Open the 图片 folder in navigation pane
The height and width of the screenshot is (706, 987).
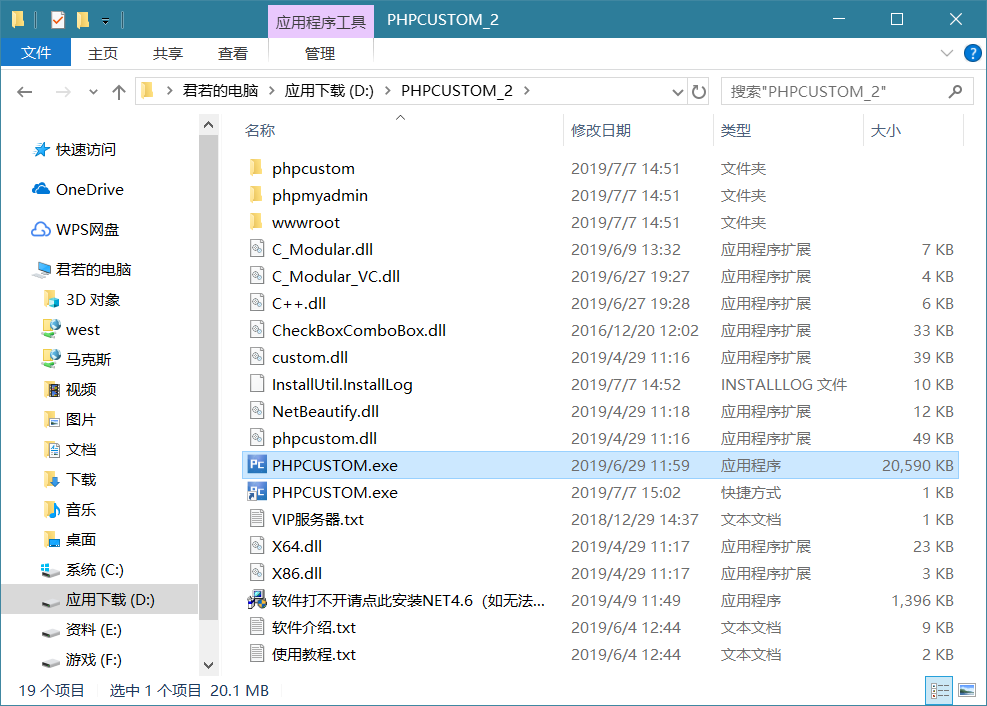(70, 420)
